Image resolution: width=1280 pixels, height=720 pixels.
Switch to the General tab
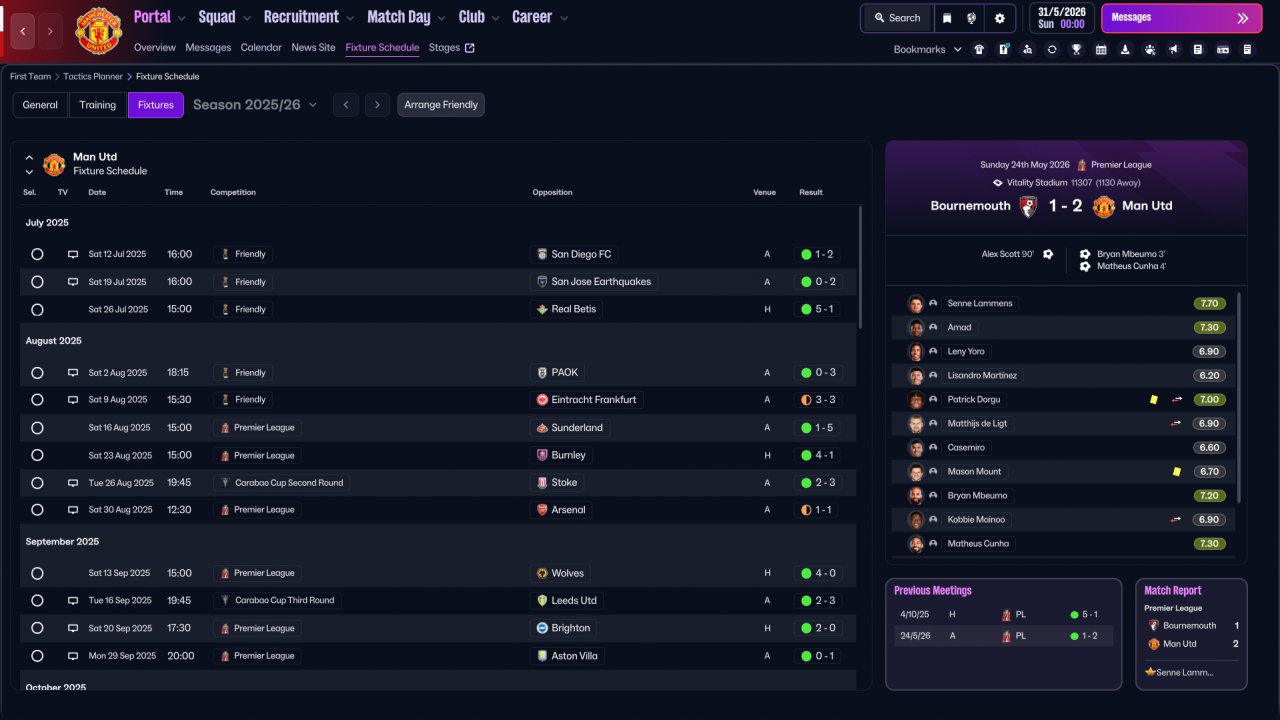point(40,105)
